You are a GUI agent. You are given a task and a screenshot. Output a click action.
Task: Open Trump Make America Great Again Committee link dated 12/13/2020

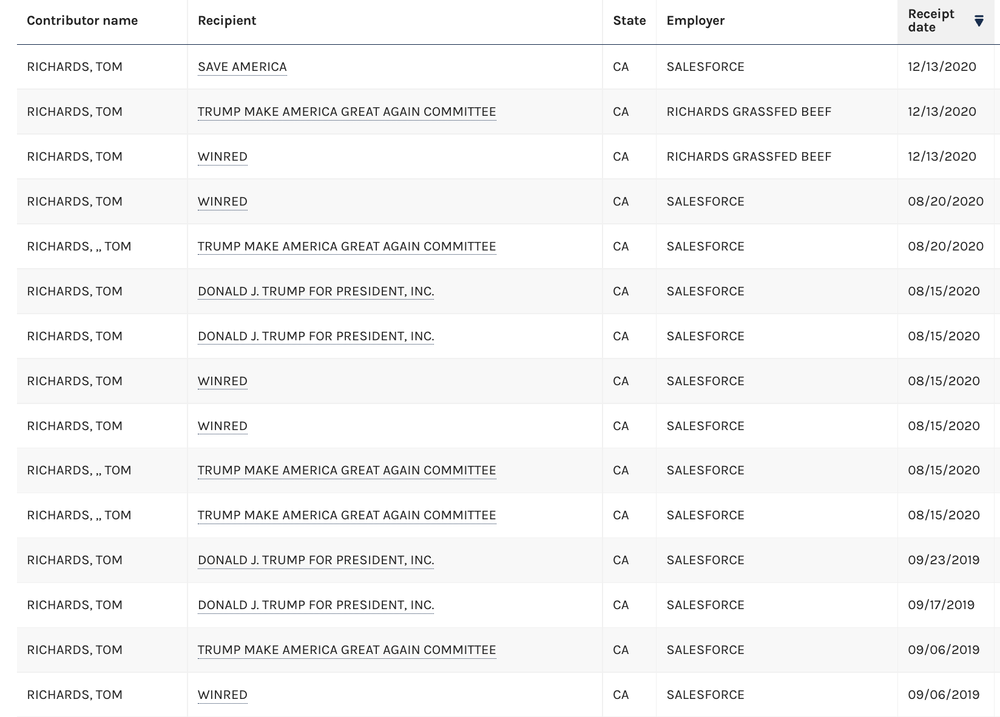(346, 112)
